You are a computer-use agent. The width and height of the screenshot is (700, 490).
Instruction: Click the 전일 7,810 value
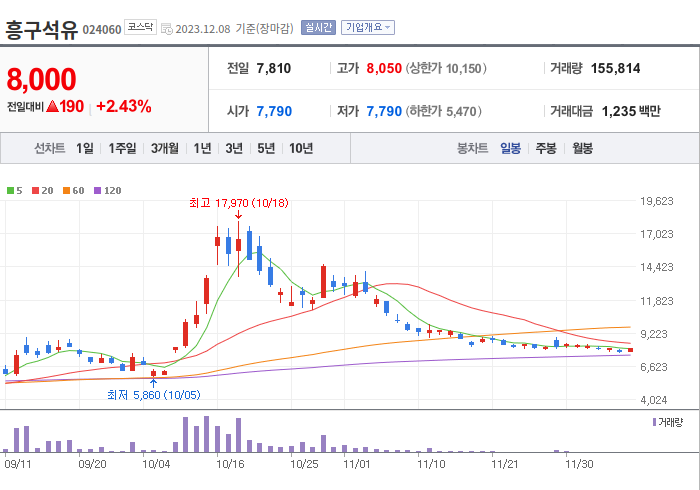coord(273,68)
